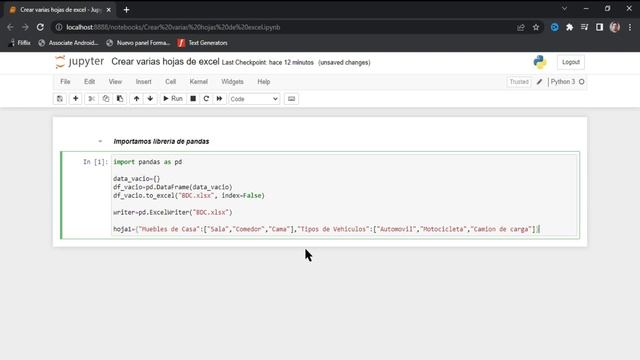Open the tab search dropdown arrow
The height and width of the screenshot is (360, 640).
tap(564, 9)
